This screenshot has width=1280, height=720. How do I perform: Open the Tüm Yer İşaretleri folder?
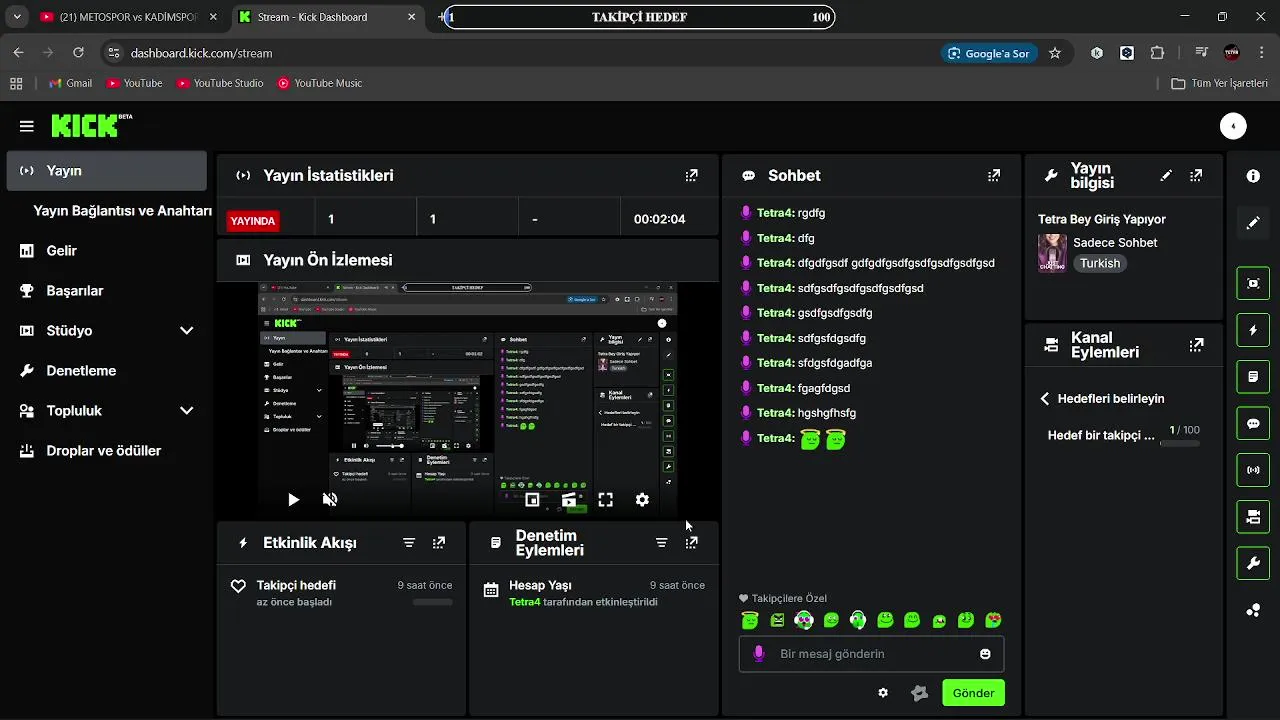1219,83
